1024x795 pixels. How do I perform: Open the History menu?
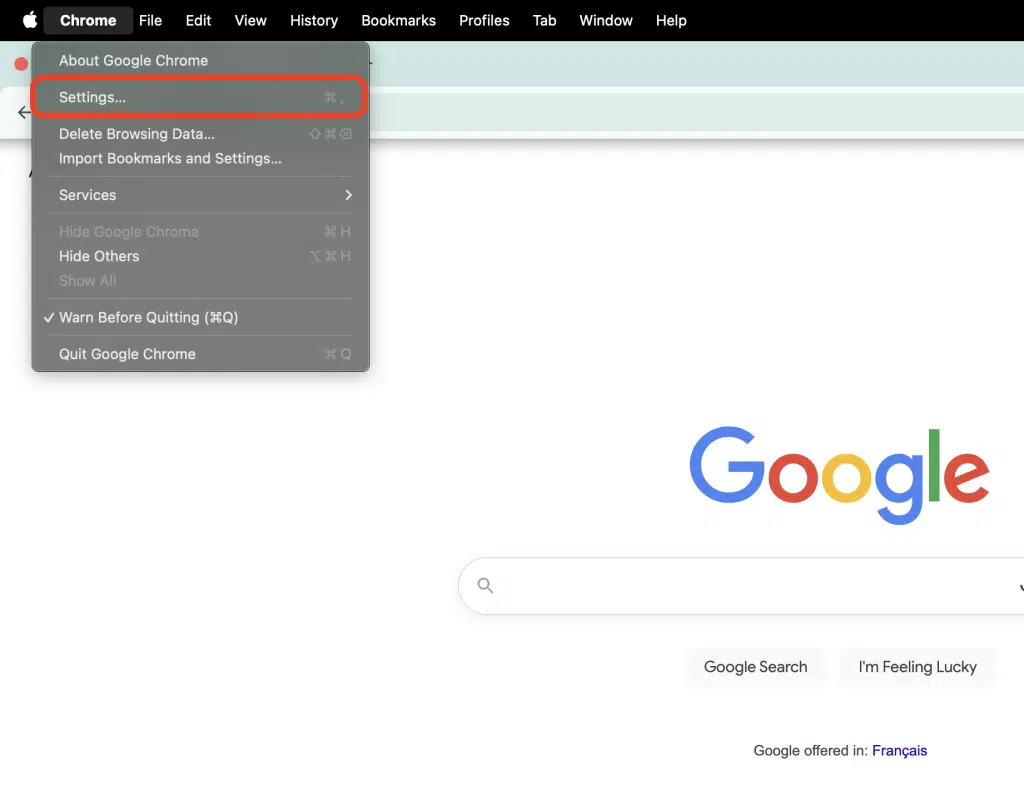click(314, 20)
